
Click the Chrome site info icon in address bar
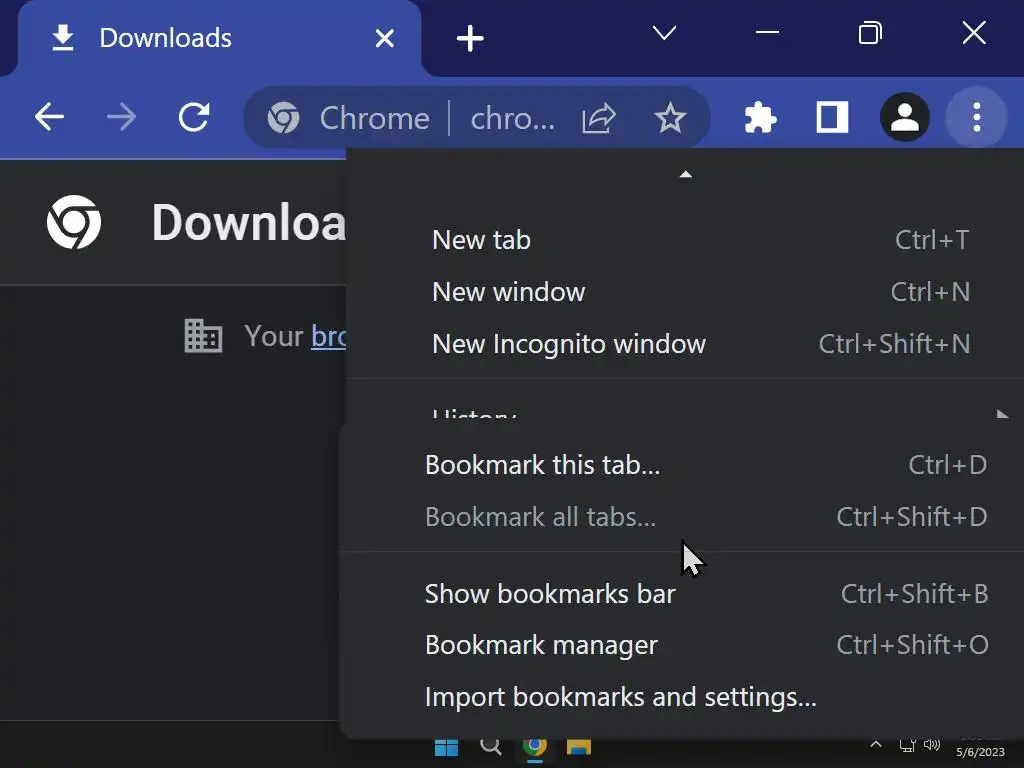coord(283,118)
